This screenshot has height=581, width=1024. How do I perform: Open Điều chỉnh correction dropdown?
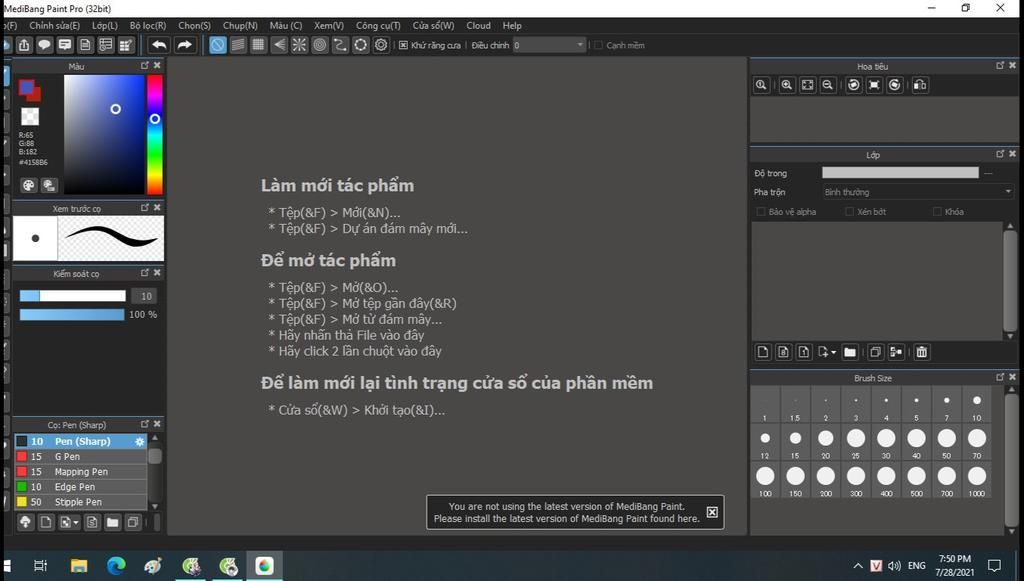pyautogui.click(x=549, y=45)
